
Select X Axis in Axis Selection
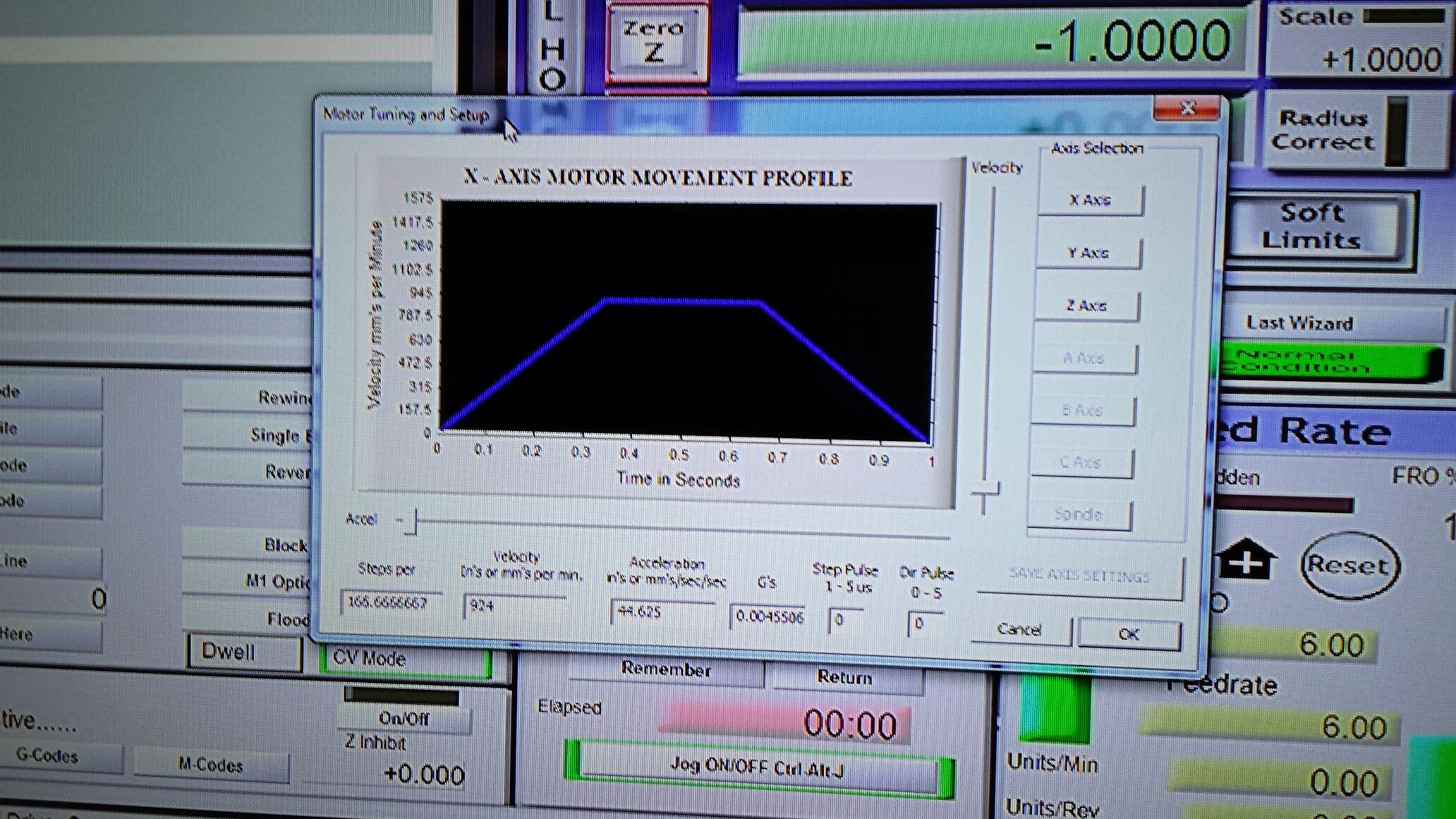(x=1090, y=200)
